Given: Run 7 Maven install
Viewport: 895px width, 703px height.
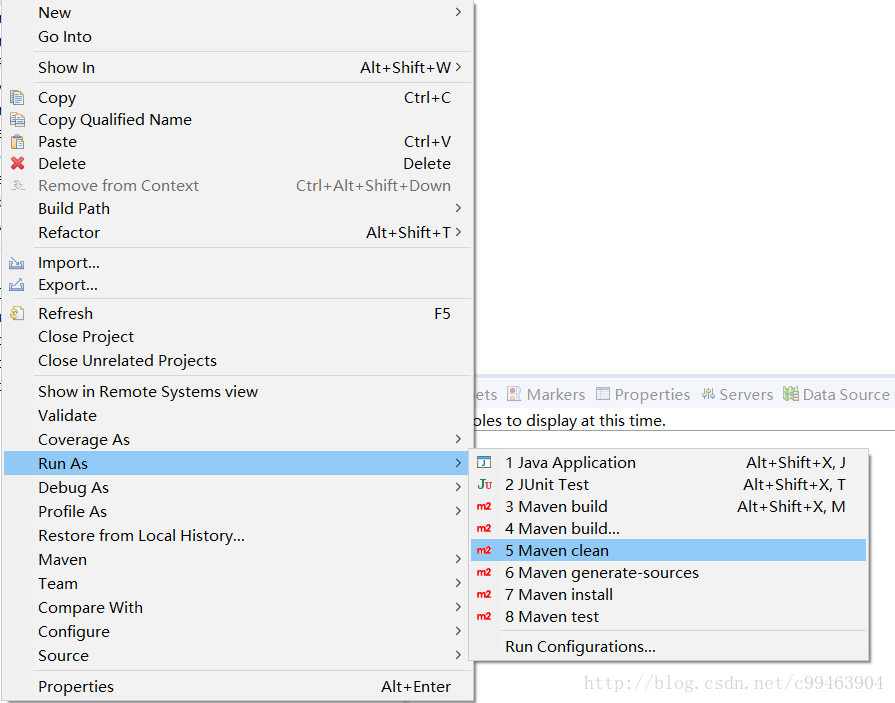Looking at the screenshot, I should click(x=668, y=595).
